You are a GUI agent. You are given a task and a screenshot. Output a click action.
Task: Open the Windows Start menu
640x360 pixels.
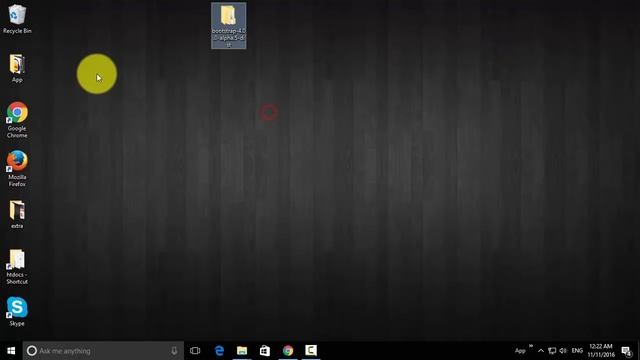11,351
